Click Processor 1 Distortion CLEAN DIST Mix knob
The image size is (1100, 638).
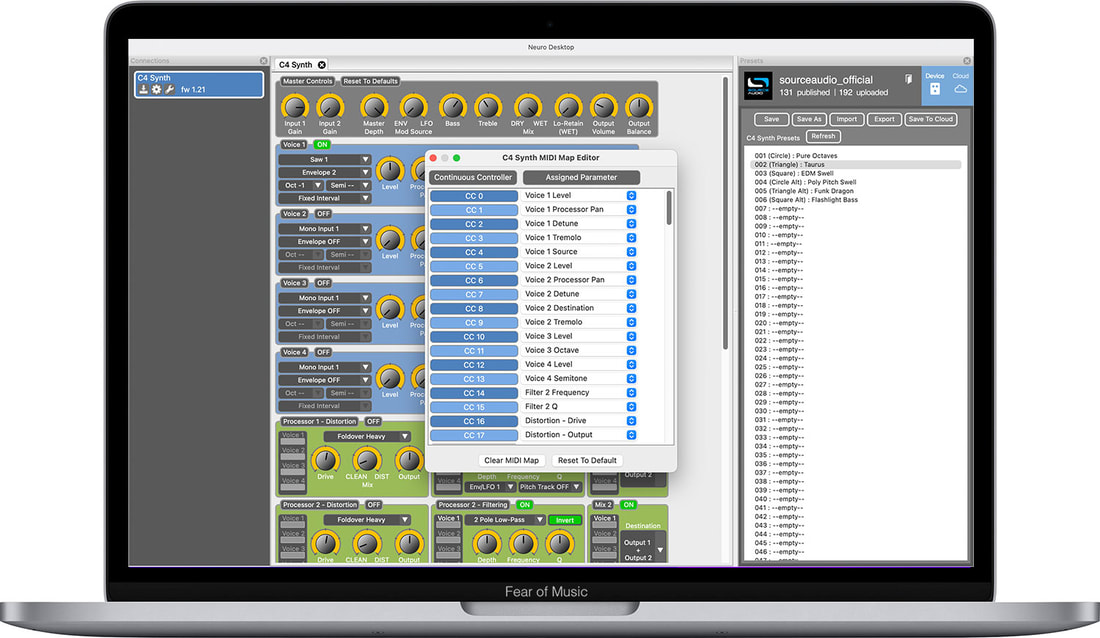coord(366,460)
